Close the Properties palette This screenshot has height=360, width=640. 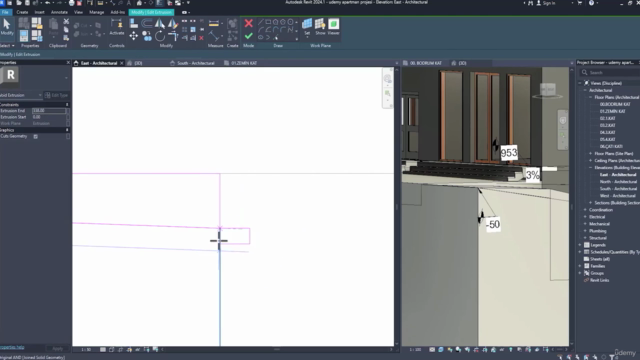[x=68, y=62]
